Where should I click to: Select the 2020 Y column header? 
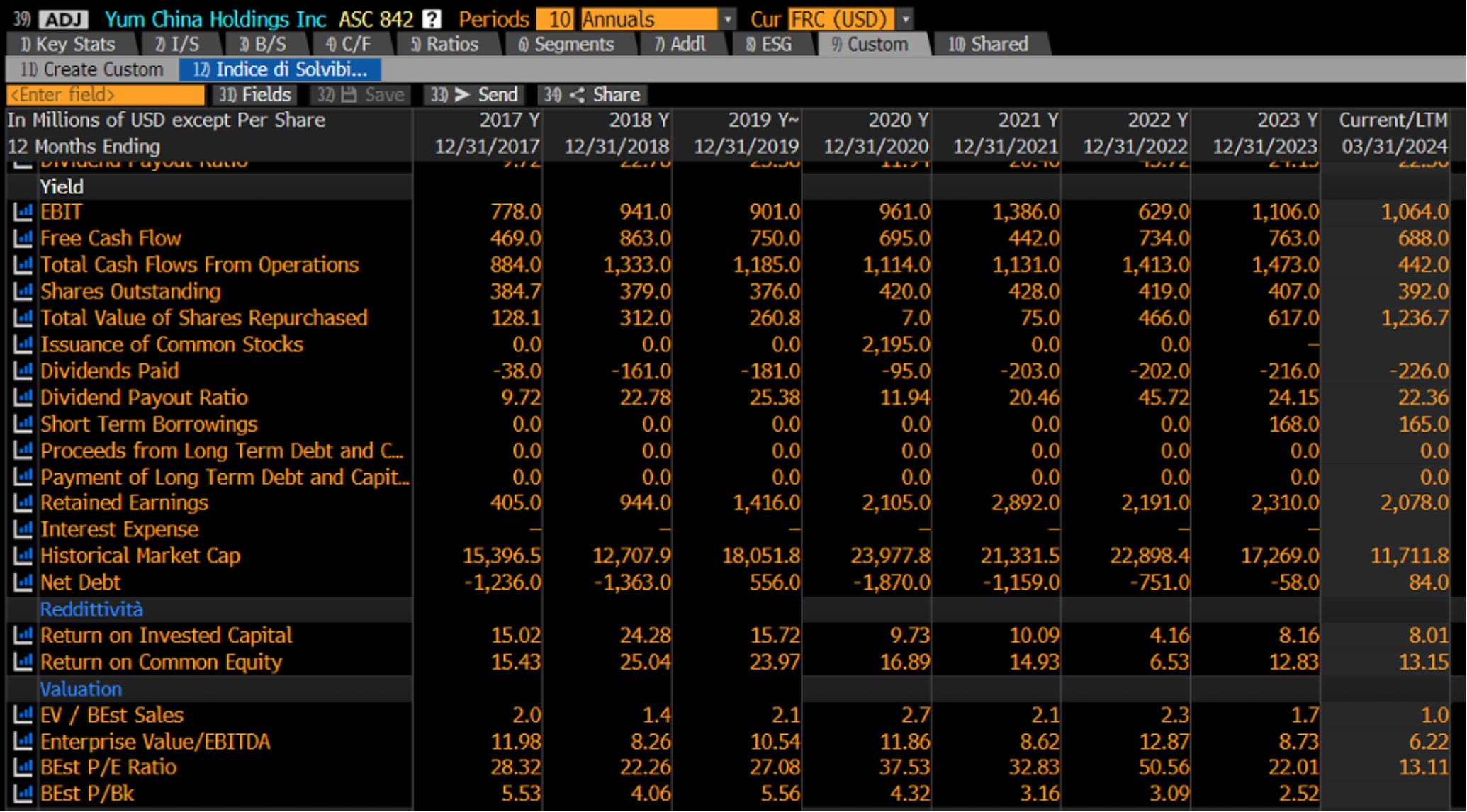[x=898, y=120]
